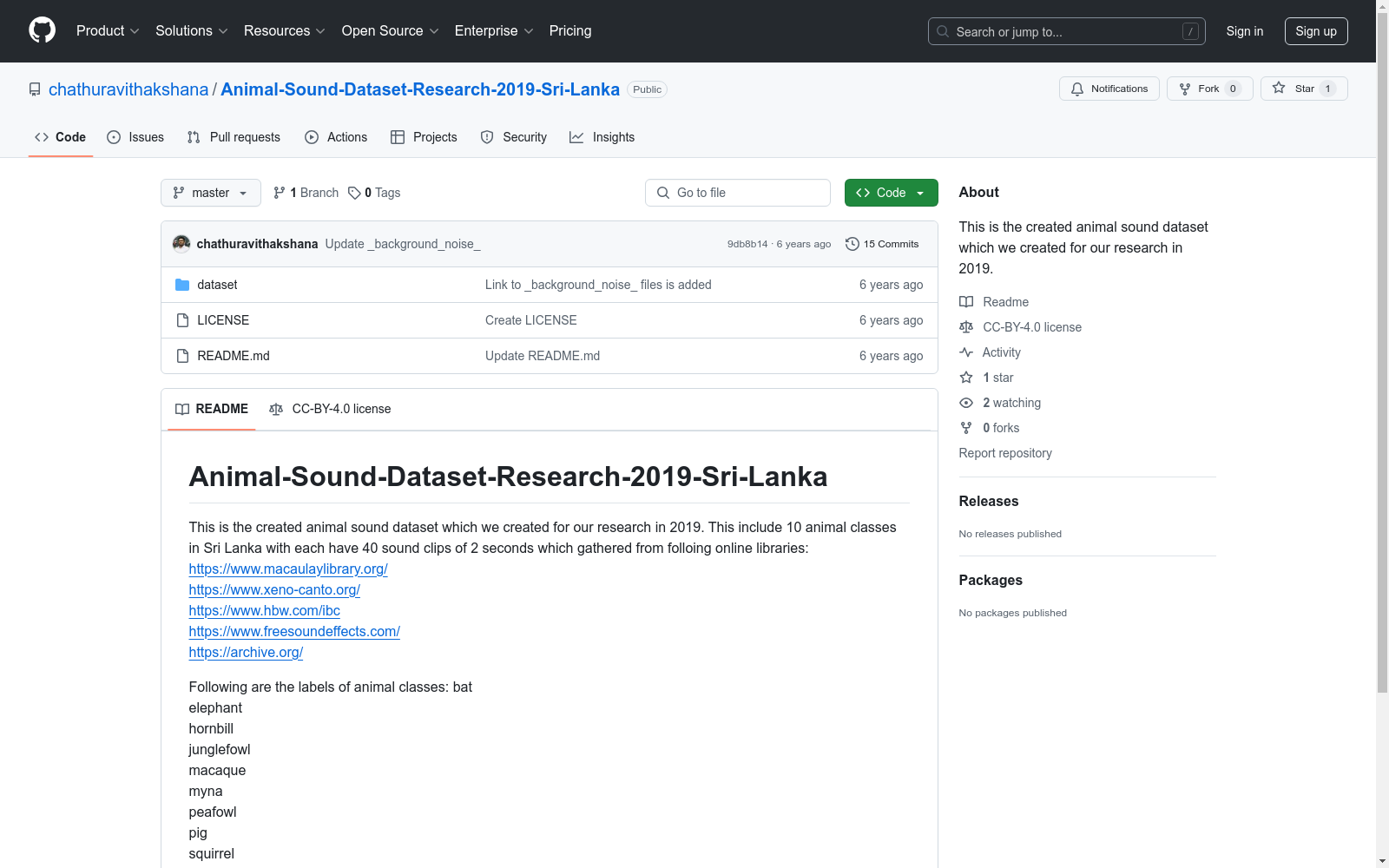Click the Create LICENSE commit message

pos(531,320)
